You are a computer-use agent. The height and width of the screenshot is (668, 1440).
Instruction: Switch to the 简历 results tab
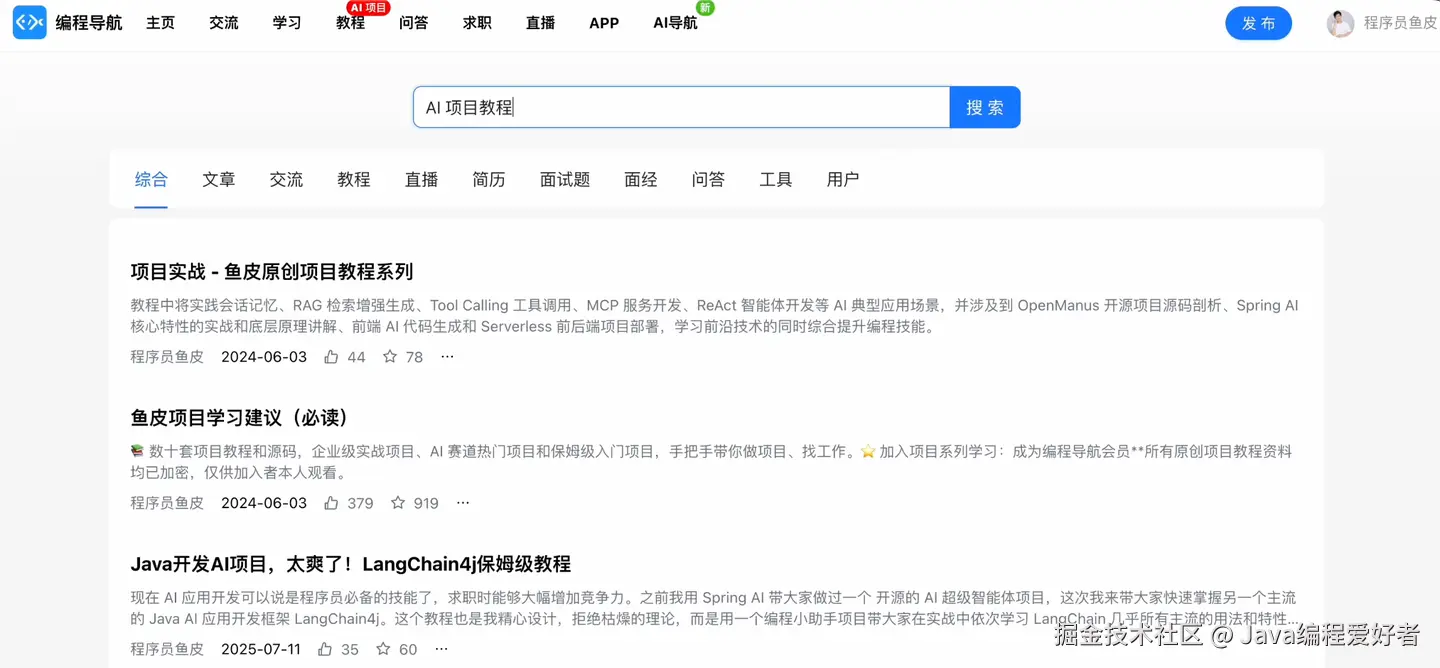[489, 180]
